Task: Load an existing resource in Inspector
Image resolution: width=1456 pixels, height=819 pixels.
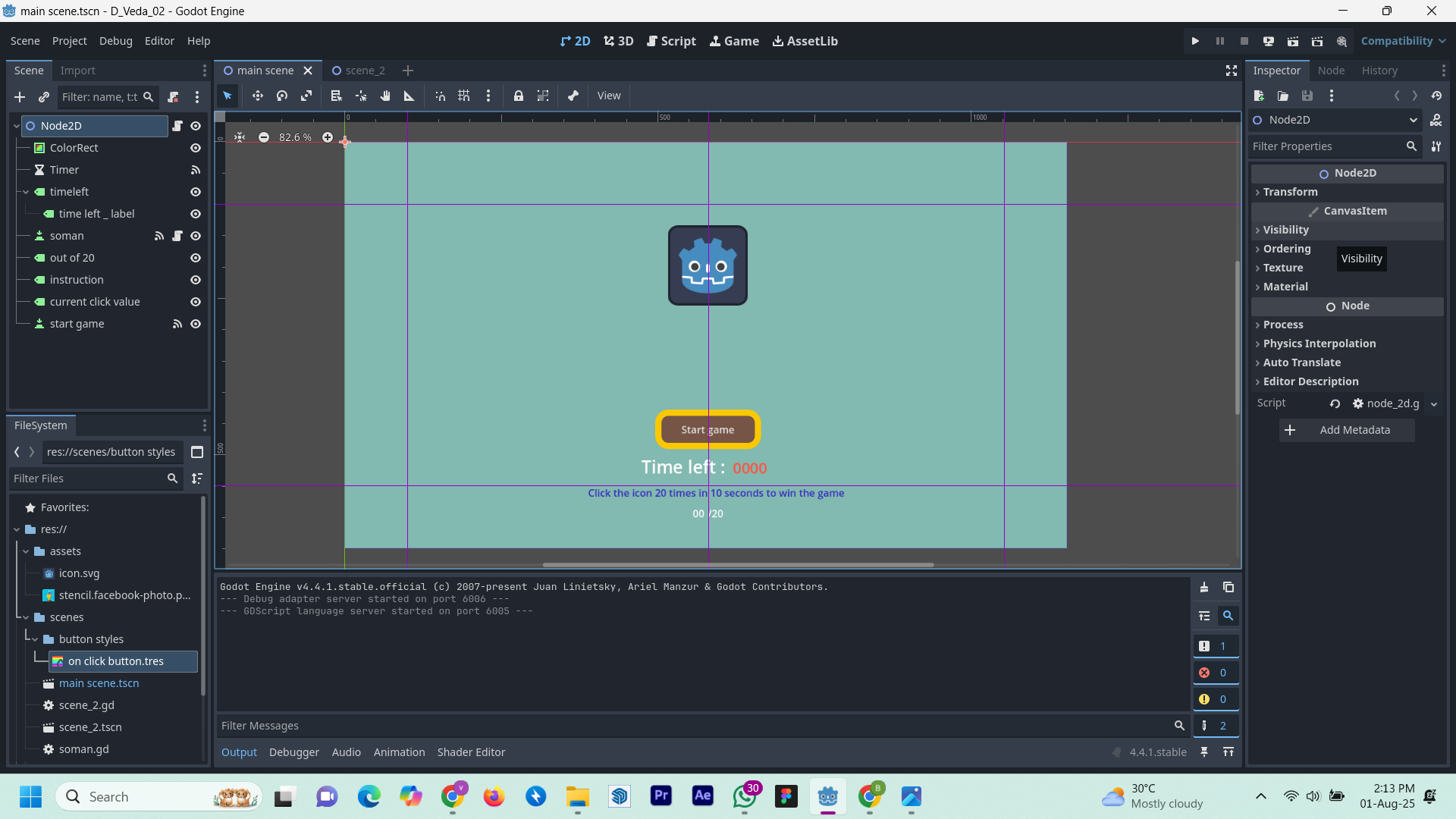Action: (1283, 96)
